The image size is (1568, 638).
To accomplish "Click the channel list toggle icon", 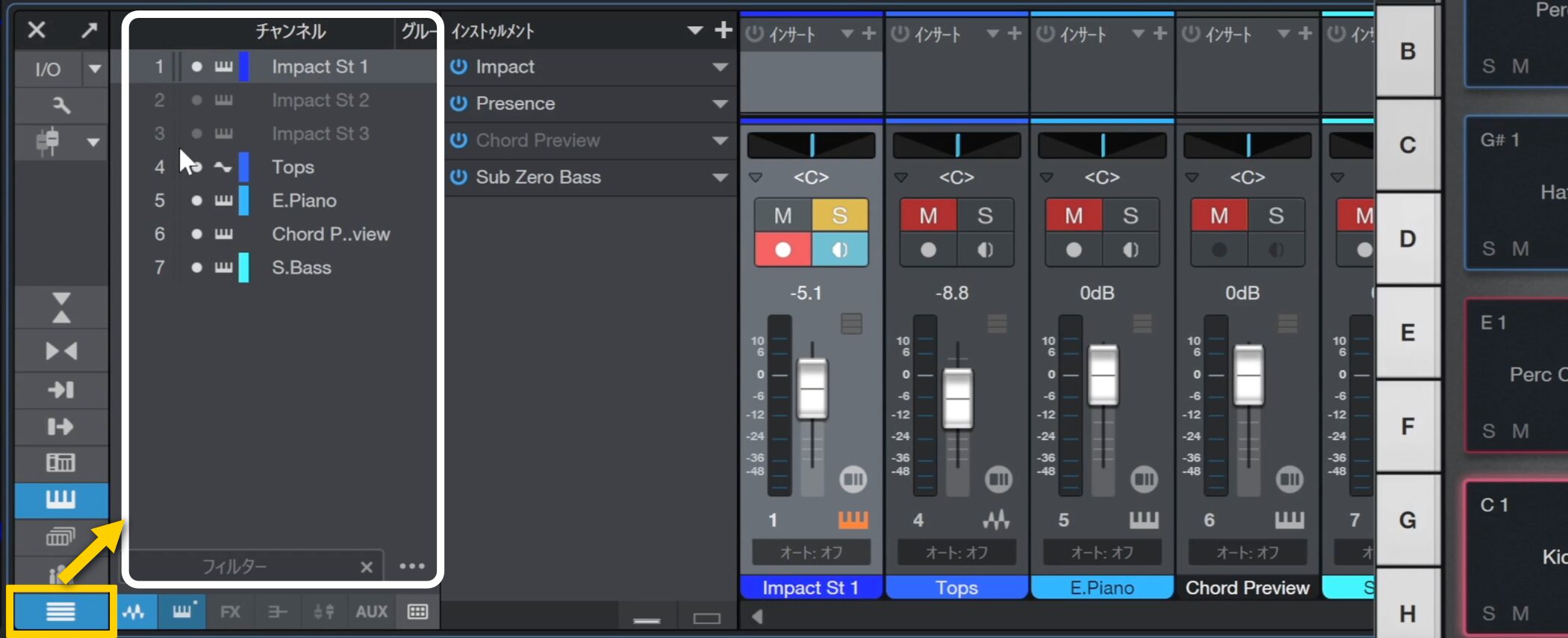I will coord(60,612).
